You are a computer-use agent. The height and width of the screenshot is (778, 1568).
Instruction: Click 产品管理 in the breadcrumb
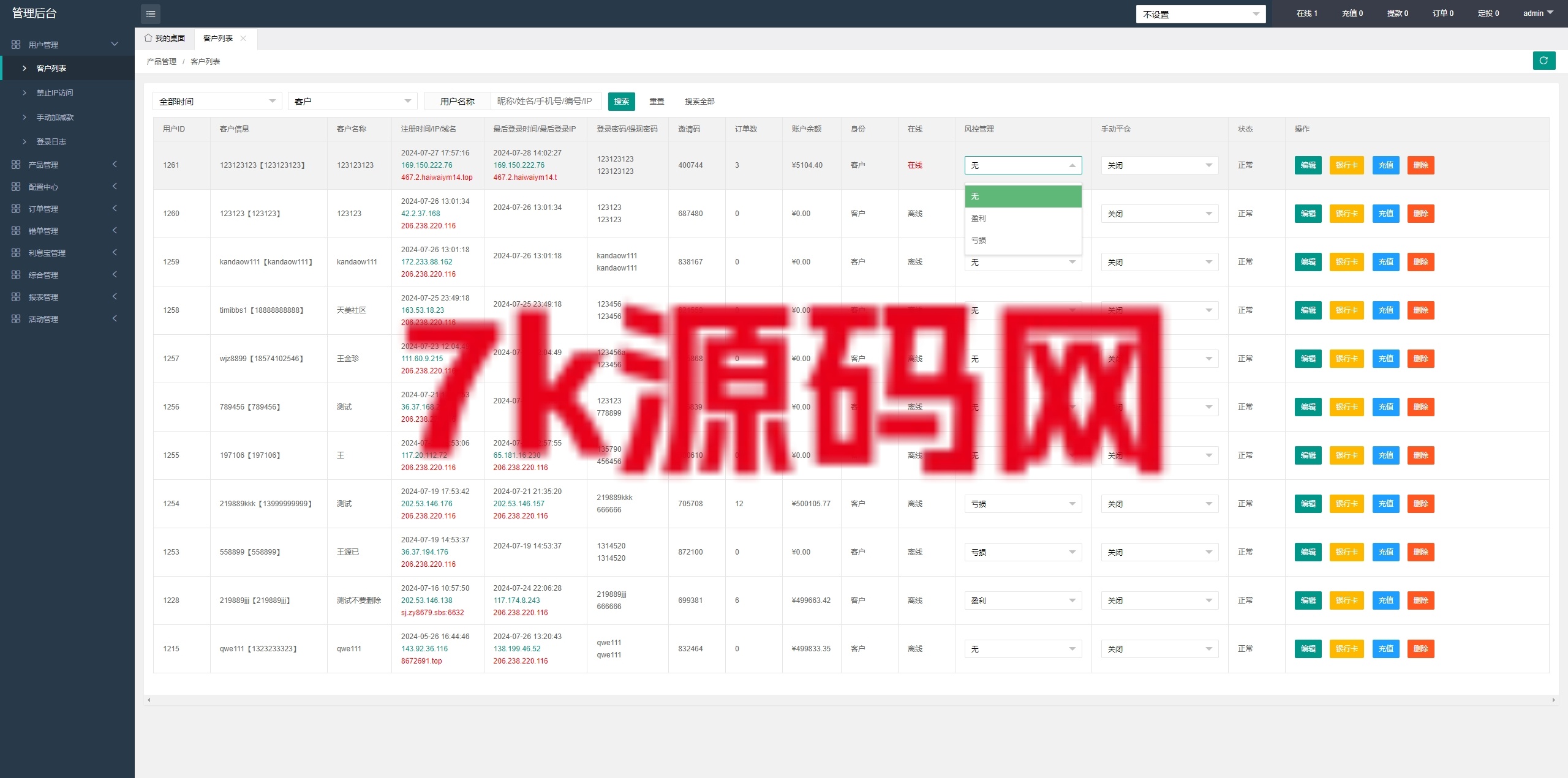tap(161, 61)
